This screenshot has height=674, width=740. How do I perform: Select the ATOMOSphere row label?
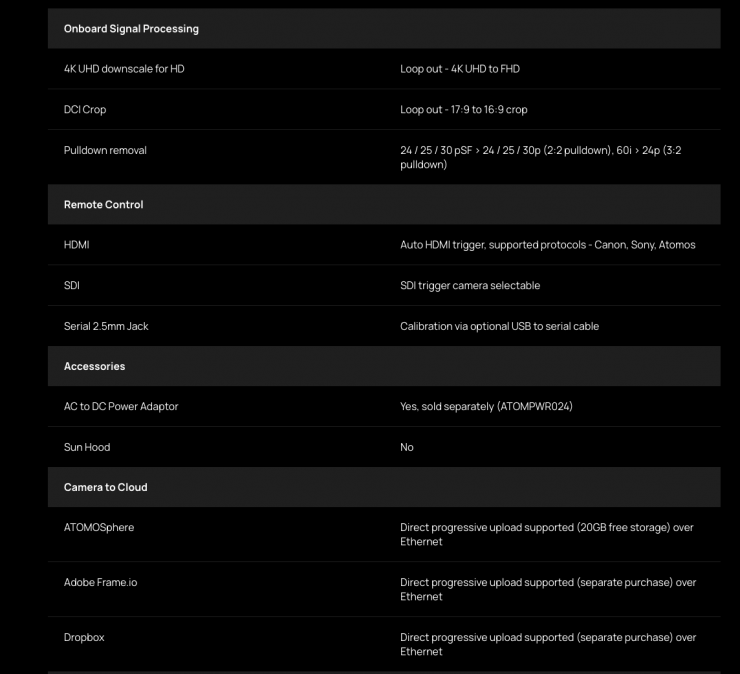[x=99, y=527]
